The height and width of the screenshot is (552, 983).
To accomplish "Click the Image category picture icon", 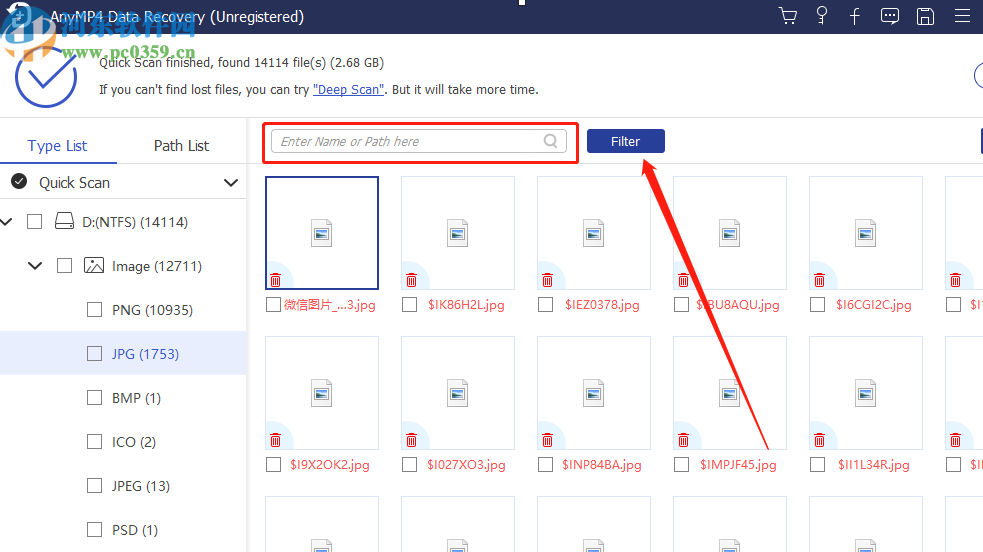I will click(x=94, y=265).
